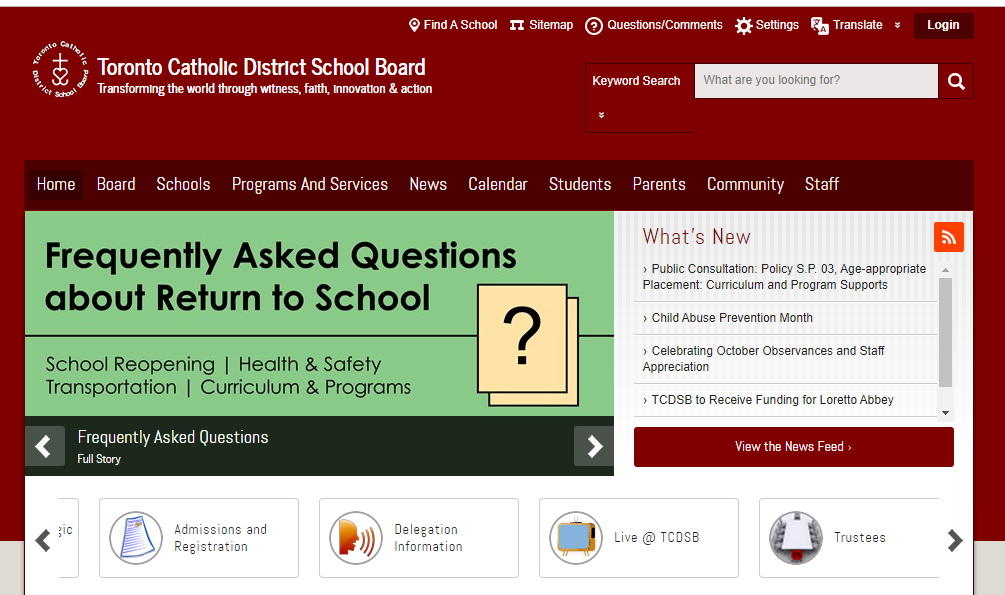
Task: Open the News menu
Action: pos(428,185)
